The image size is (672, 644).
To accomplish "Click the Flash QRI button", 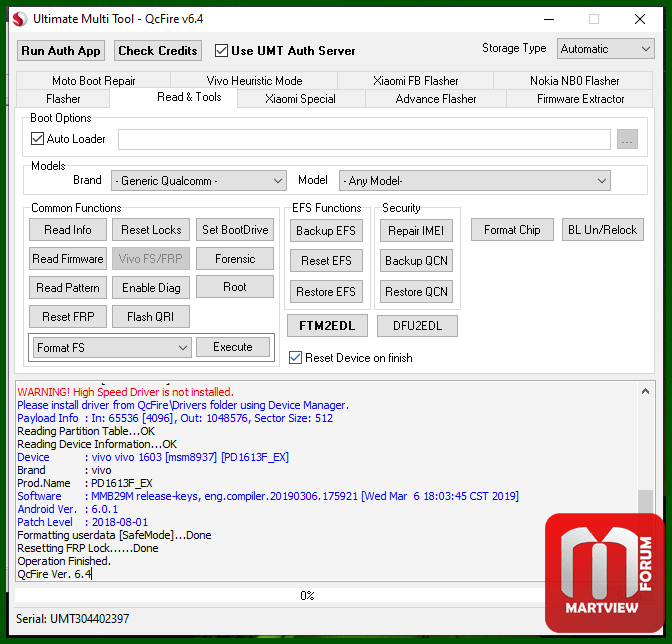I will click(151, 317).
